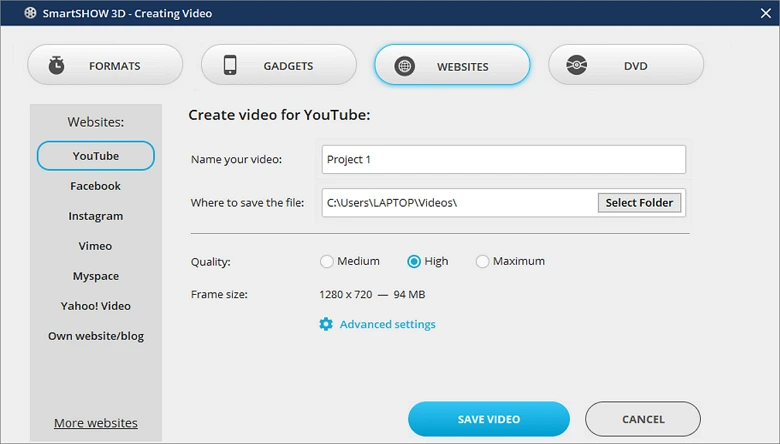Choose High quality radio button
The width and height of the screenshot is (780, 444).
414,262
